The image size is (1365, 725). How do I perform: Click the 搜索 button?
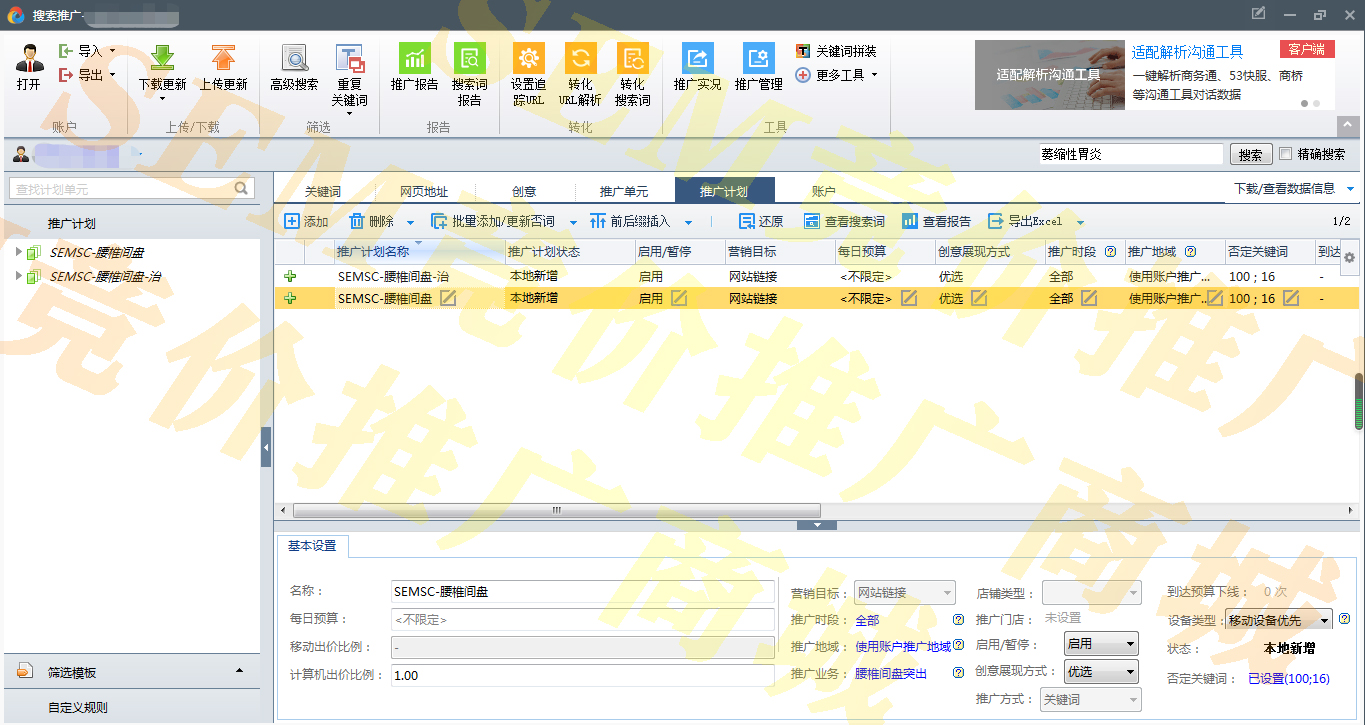pyautogui.click(x=1251, y=154)
